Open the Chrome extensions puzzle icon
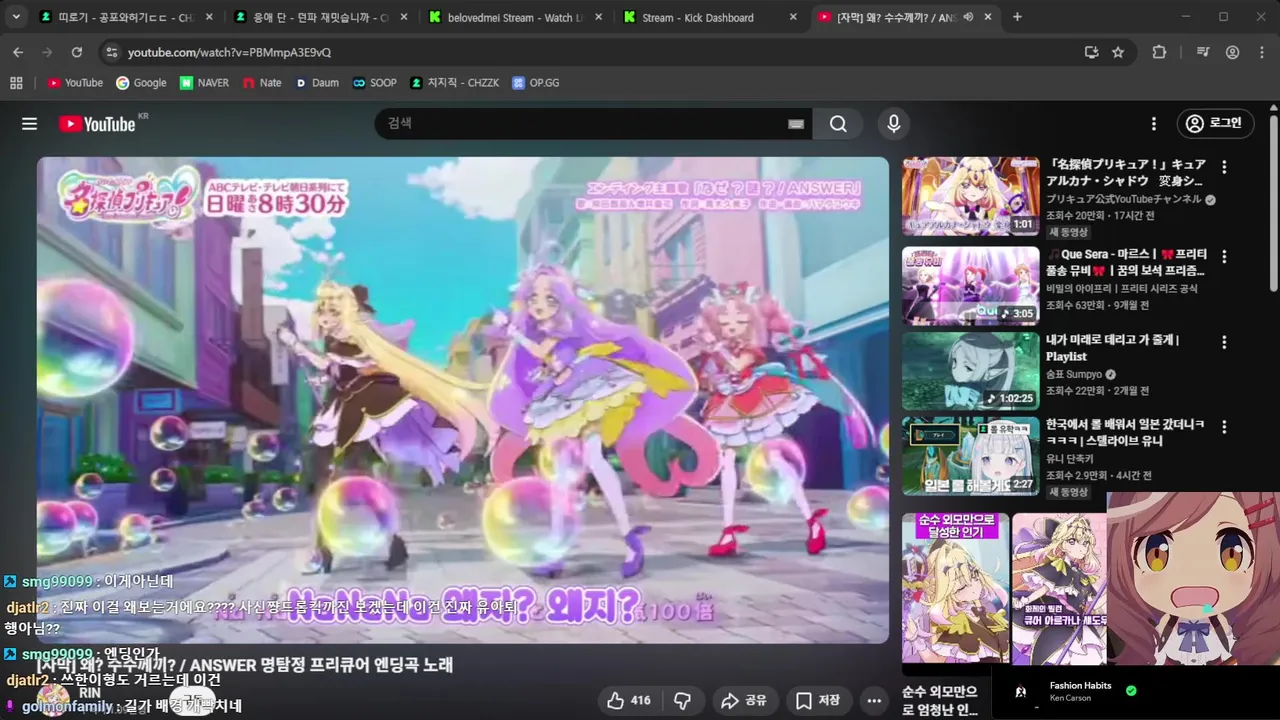 pos(1159,52)
